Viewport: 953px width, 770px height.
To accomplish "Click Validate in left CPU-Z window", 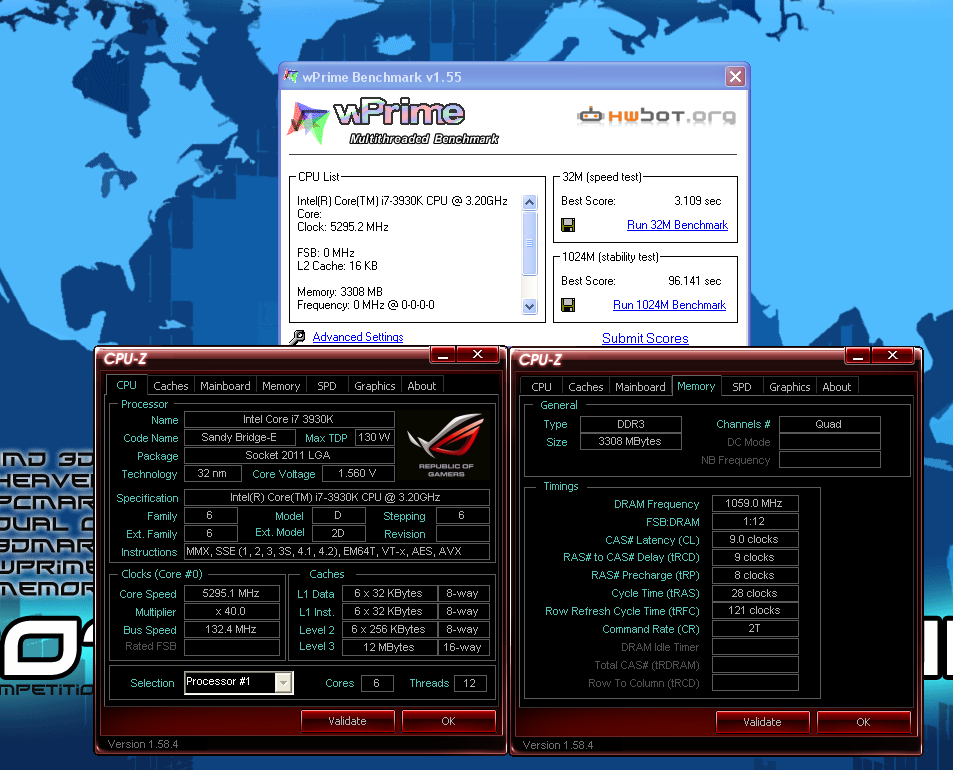I will coord(348,721).
